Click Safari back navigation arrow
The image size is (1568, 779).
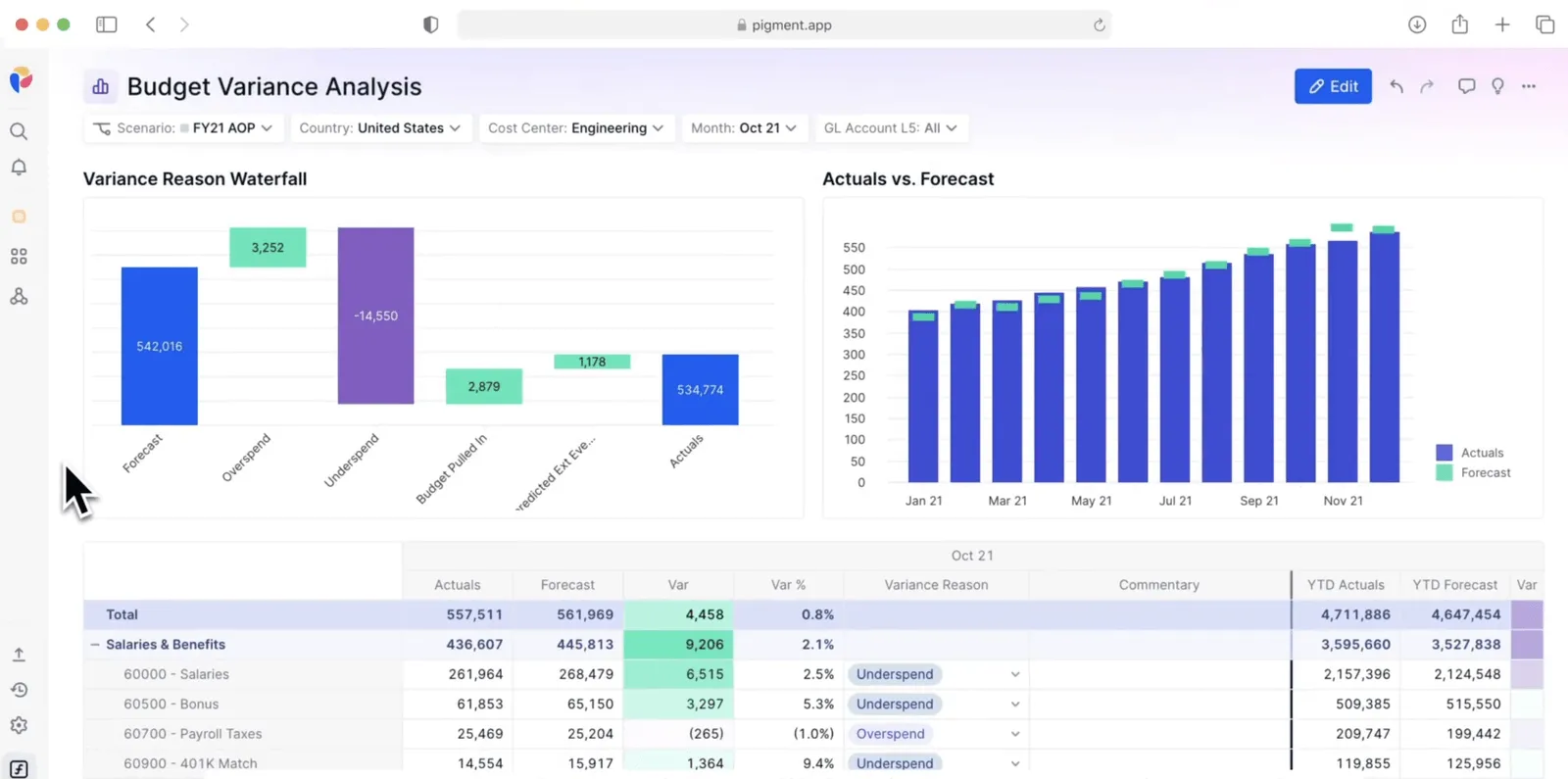(x=150, y=24)
